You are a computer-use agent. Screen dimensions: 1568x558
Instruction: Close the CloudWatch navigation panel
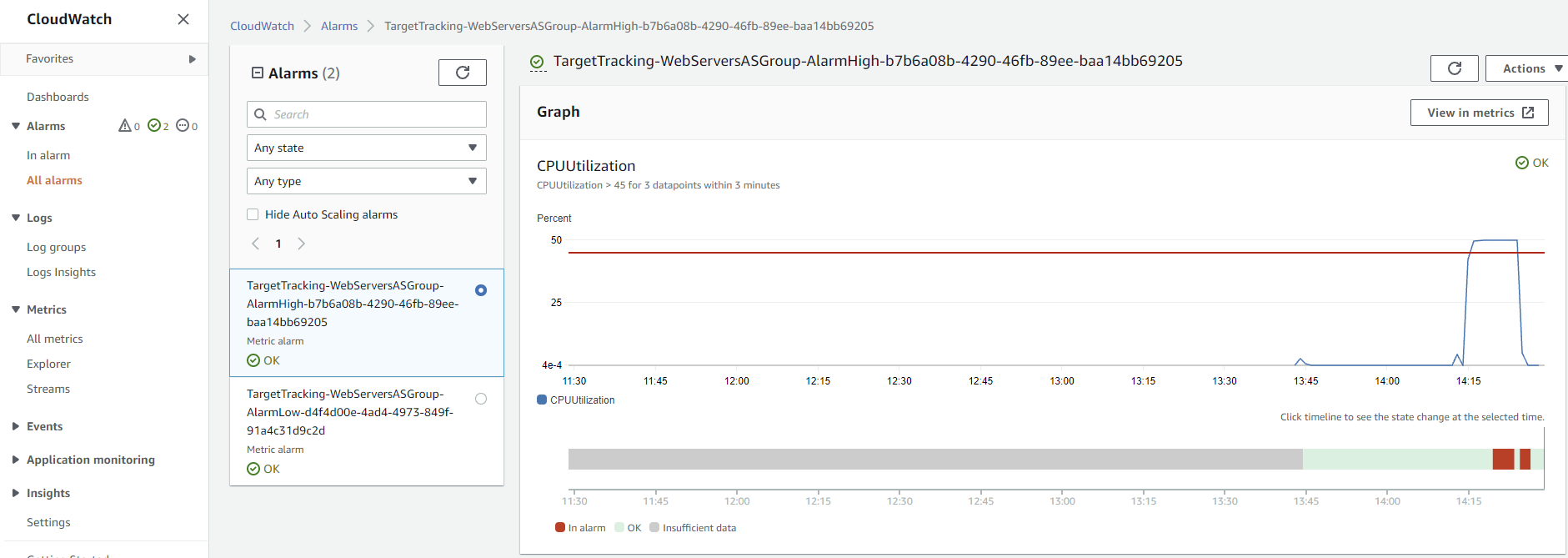coord(183,19)
